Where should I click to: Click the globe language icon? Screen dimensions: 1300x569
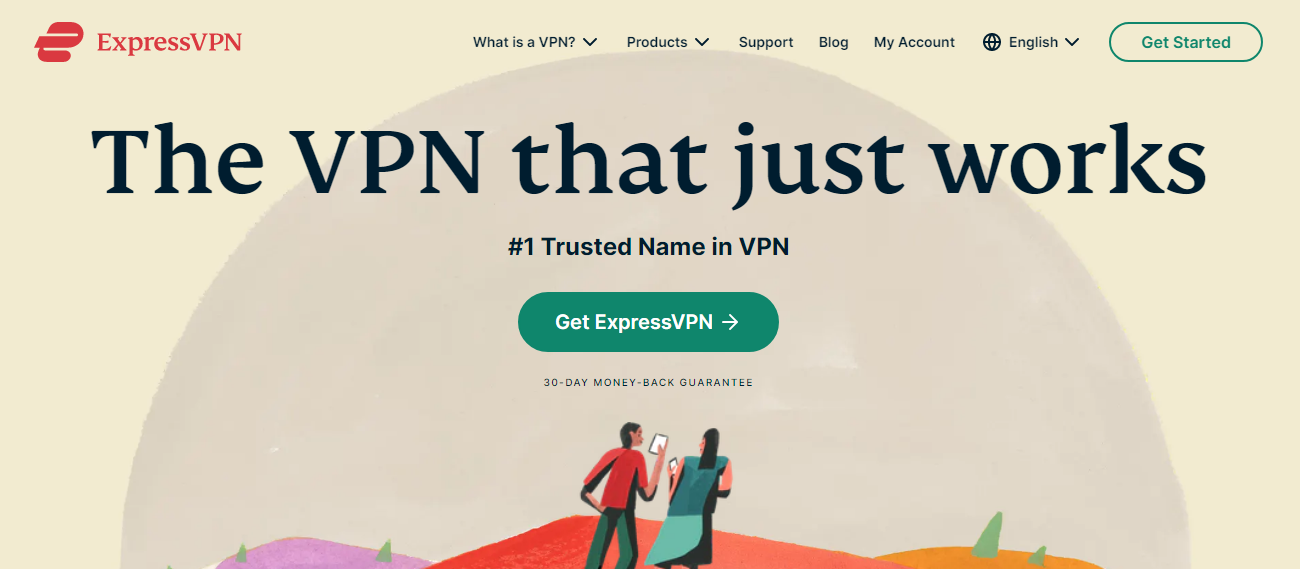[992, 42]
